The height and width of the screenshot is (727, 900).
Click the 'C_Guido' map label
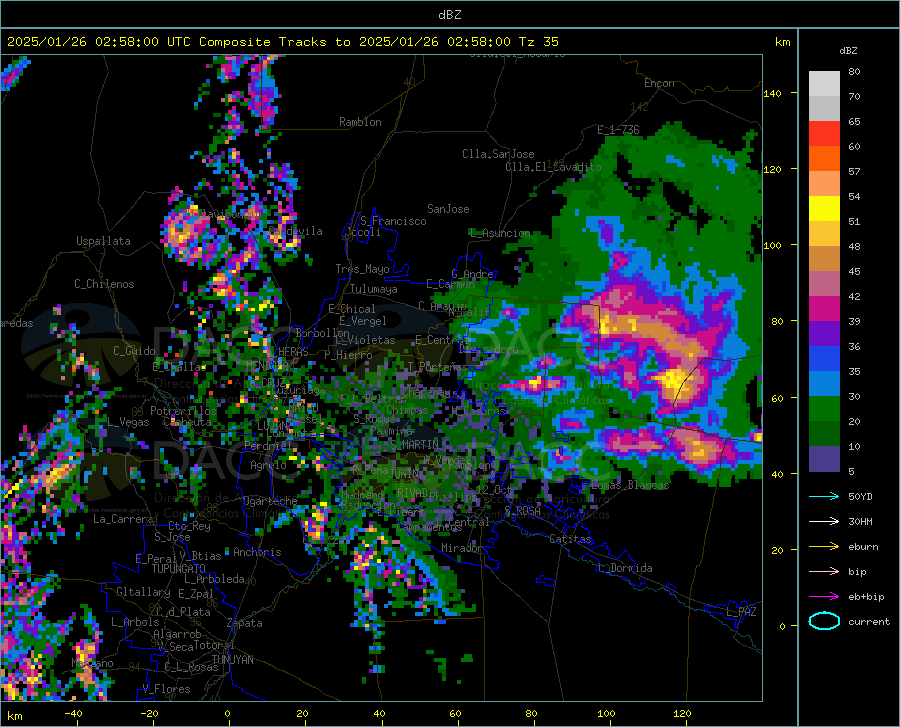pos(134,351)
